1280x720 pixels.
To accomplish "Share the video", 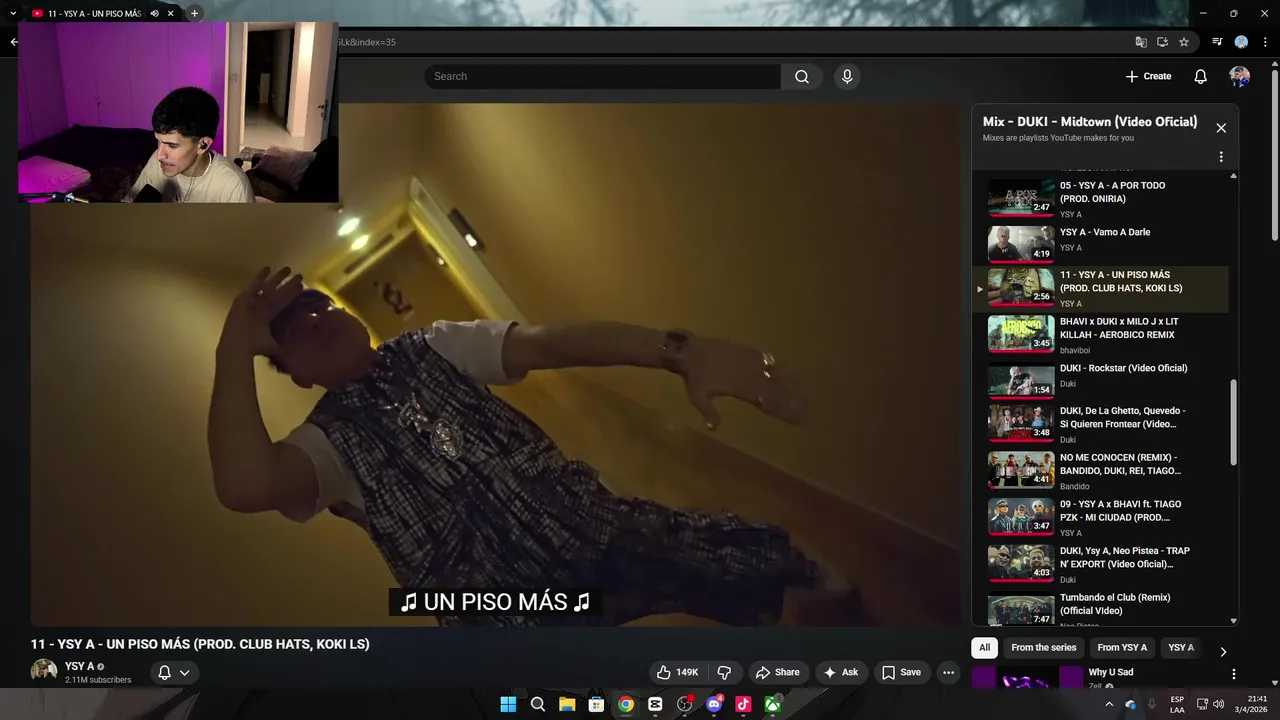I will tap(777, 673).
